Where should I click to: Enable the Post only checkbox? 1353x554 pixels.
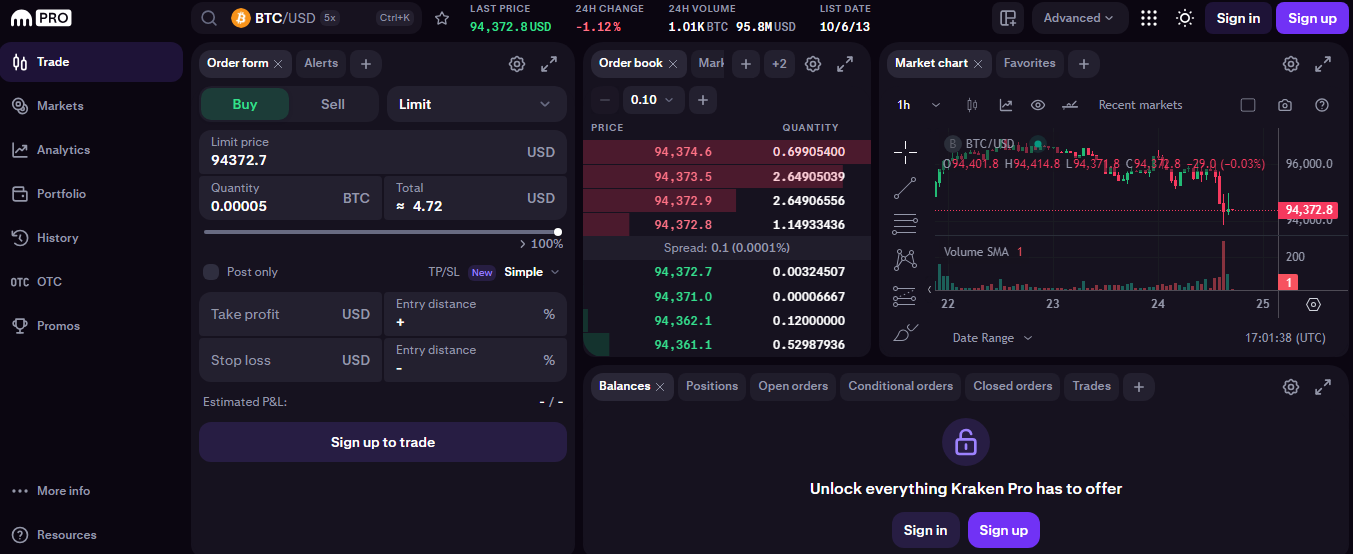click(x=211, y=272)
